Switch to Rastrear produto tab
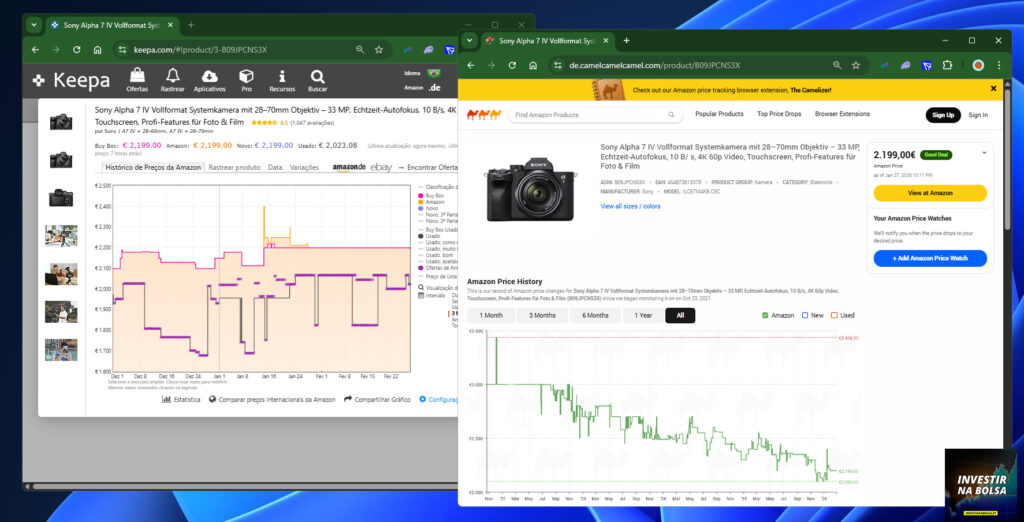The width and height of the screenshot is (1024, 522). [234, 167]
